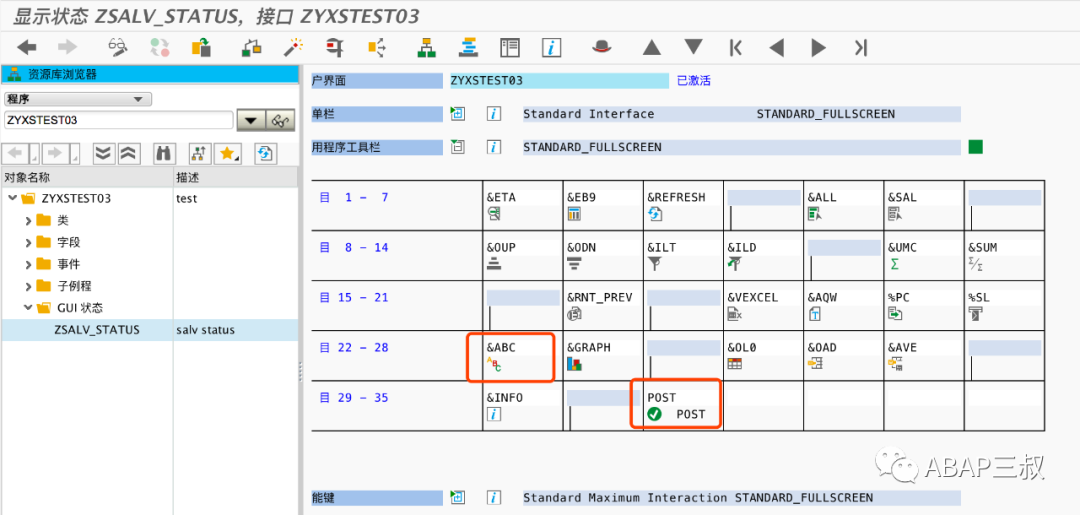Viewport: 1080px width, 515px height.
Task: Click the &ILT filter icon
Action: coord(654,264)
